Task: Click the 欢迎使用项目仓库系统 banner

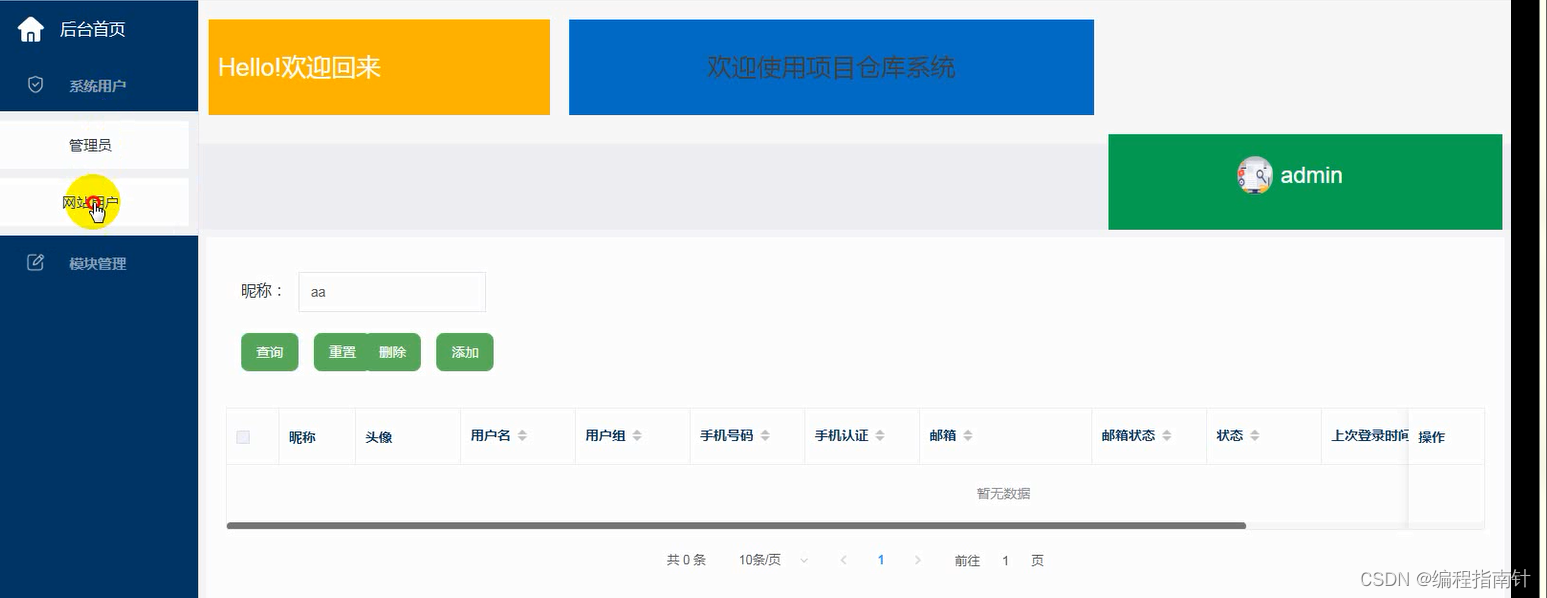Action: pos(831,67)
